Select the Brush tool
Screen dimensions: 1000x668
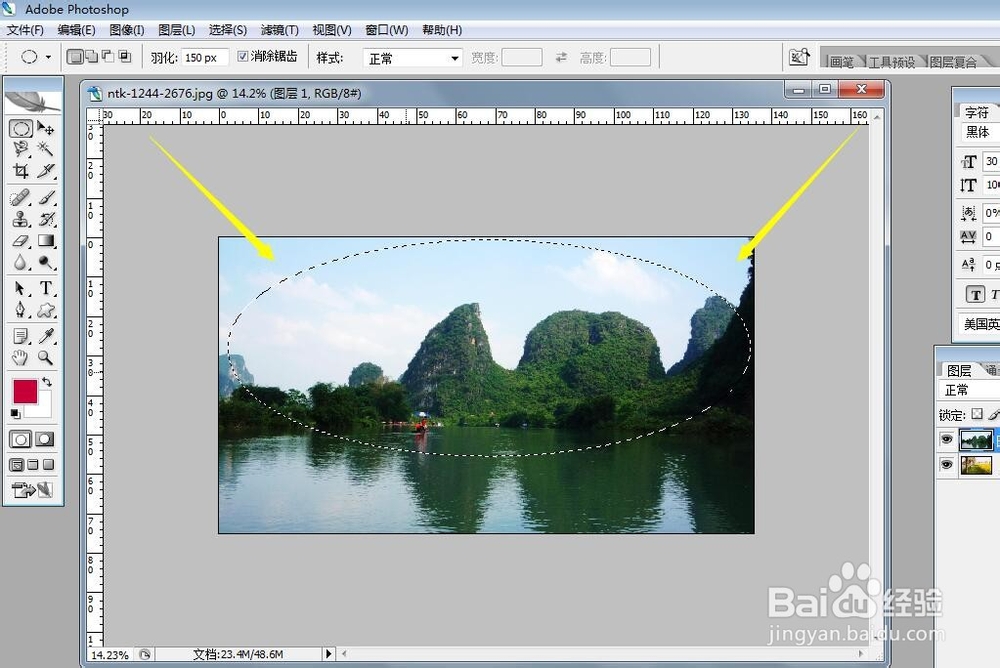click(x=45, y=197)
